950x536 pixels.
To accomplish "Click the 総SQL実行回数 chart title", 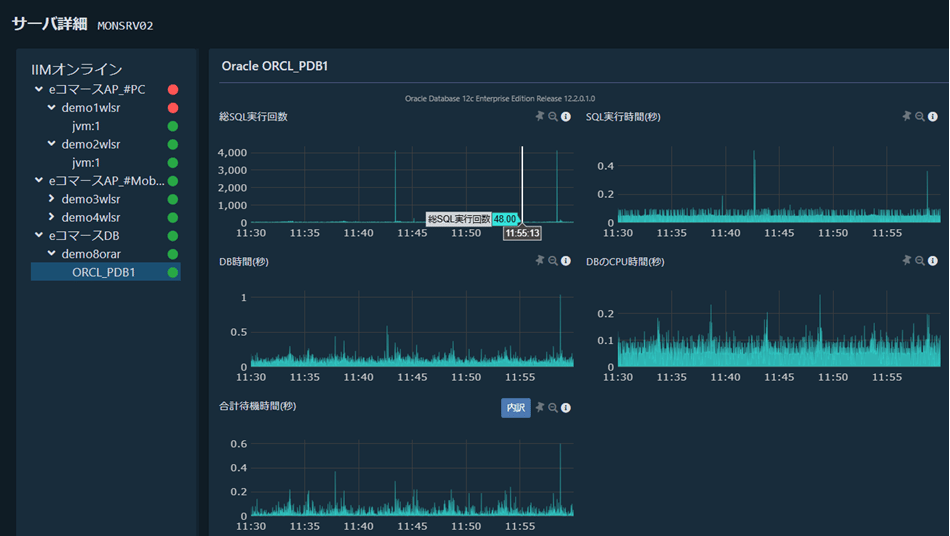I will 253,116.
